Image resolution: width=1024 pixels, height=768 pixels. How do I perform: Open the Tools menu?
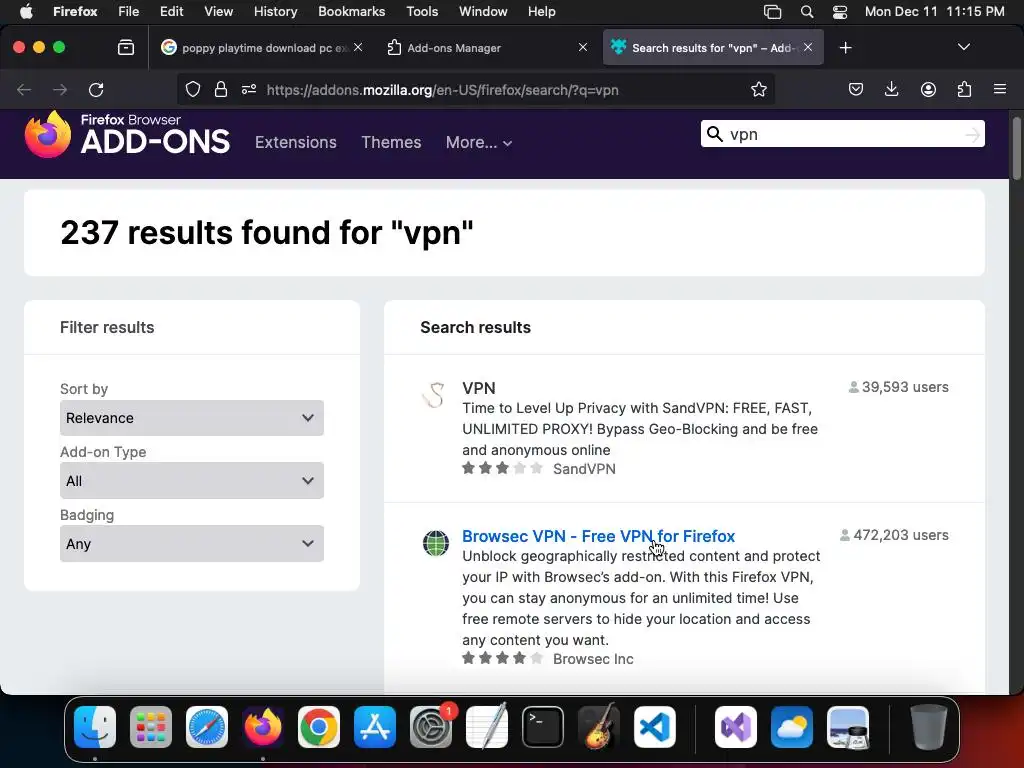422,12
